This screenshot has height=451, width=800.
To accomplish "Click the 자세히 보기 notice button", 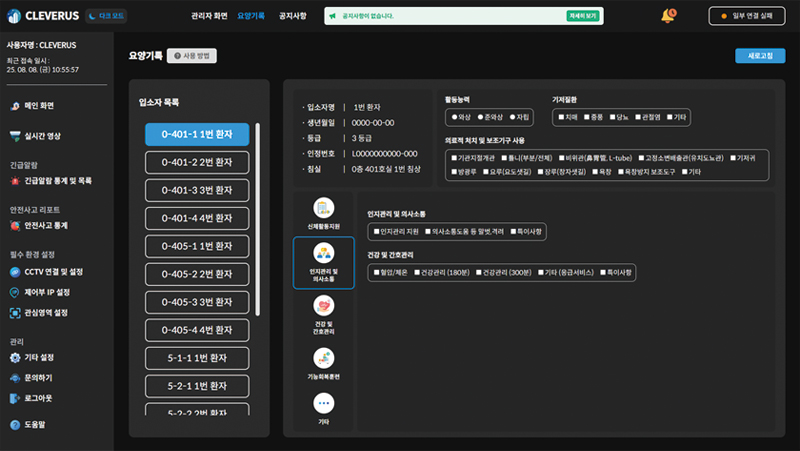I will click(585, 16).
